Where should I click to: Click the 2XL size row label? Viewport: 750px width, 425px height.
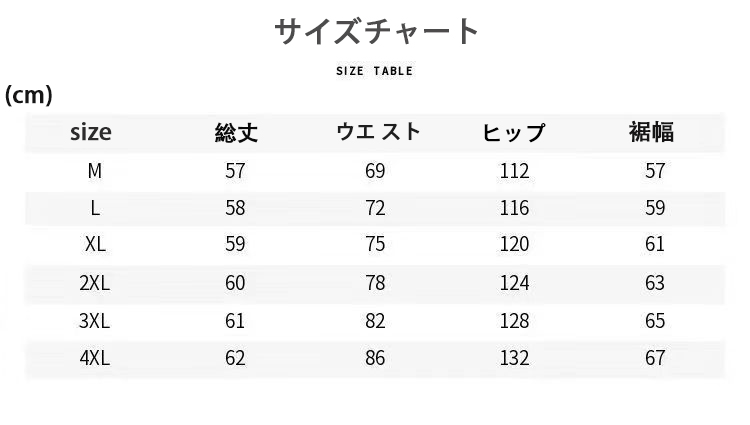pyautogui.click(x=95, y=283)
